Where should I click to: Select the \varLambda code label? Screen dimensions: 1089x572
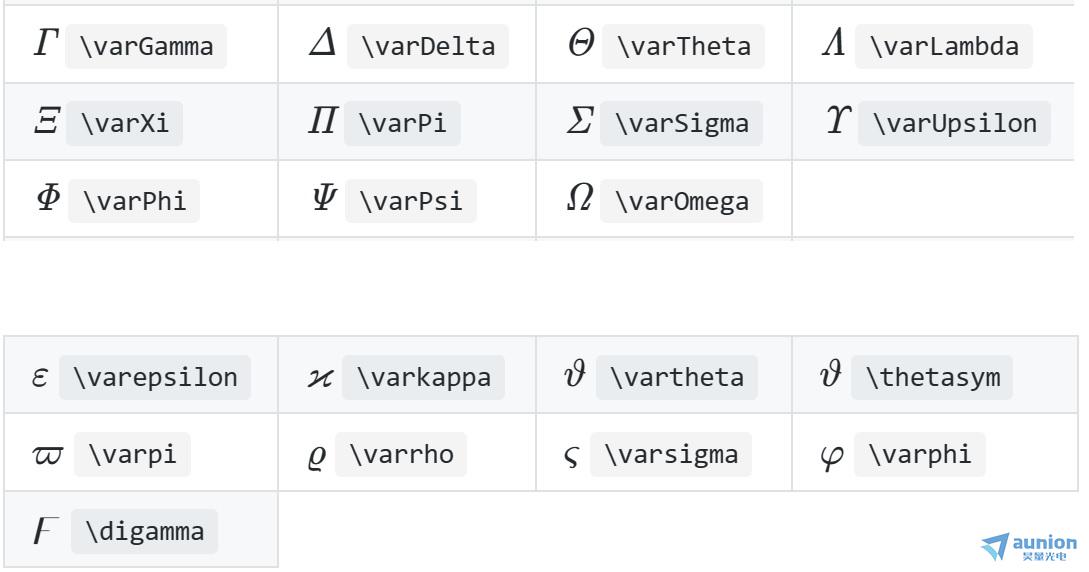(944, 47)
